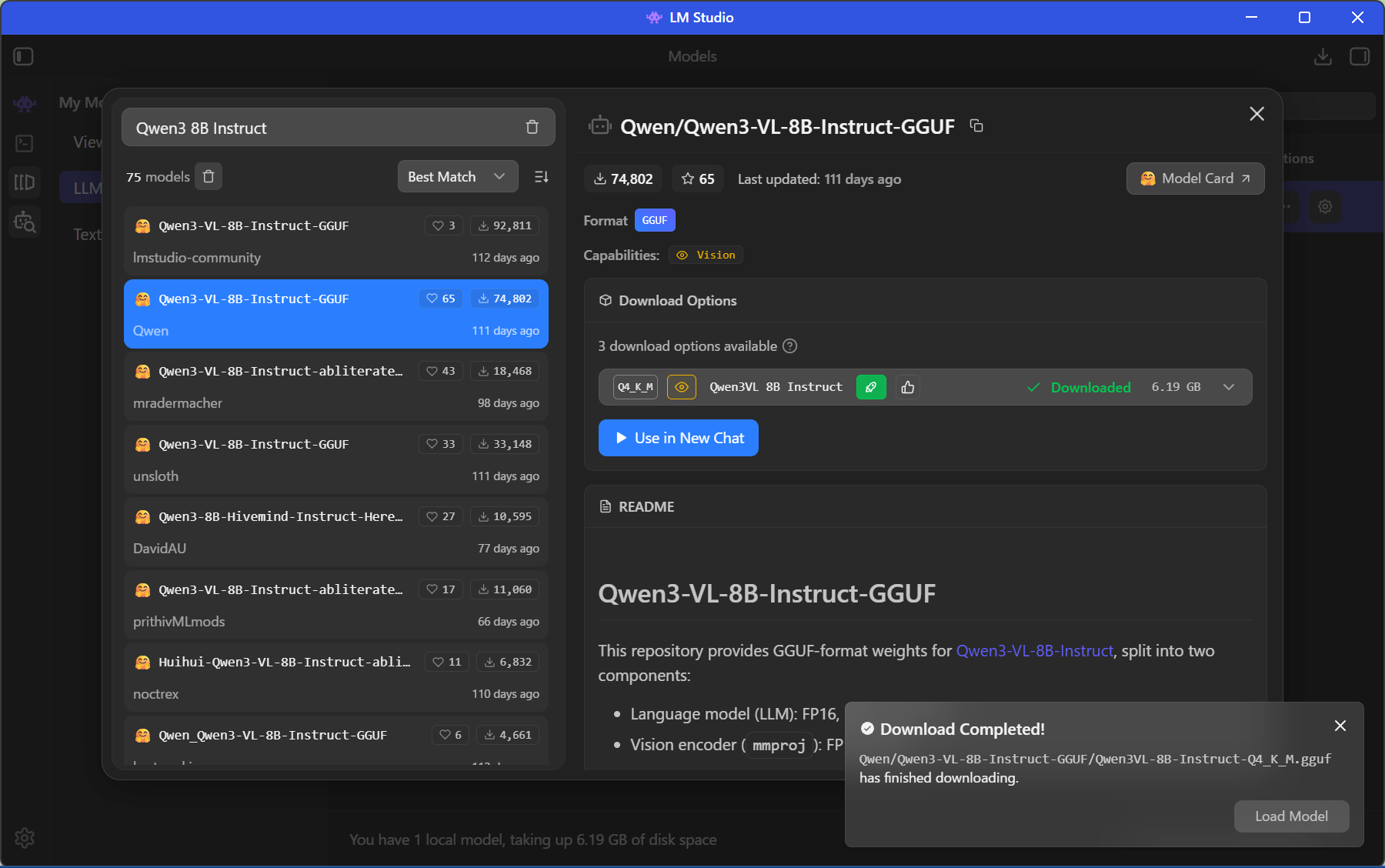Click the green rocket icon on download option
Viewport: 1385px width, 868px height.
(x=871, y=387)
